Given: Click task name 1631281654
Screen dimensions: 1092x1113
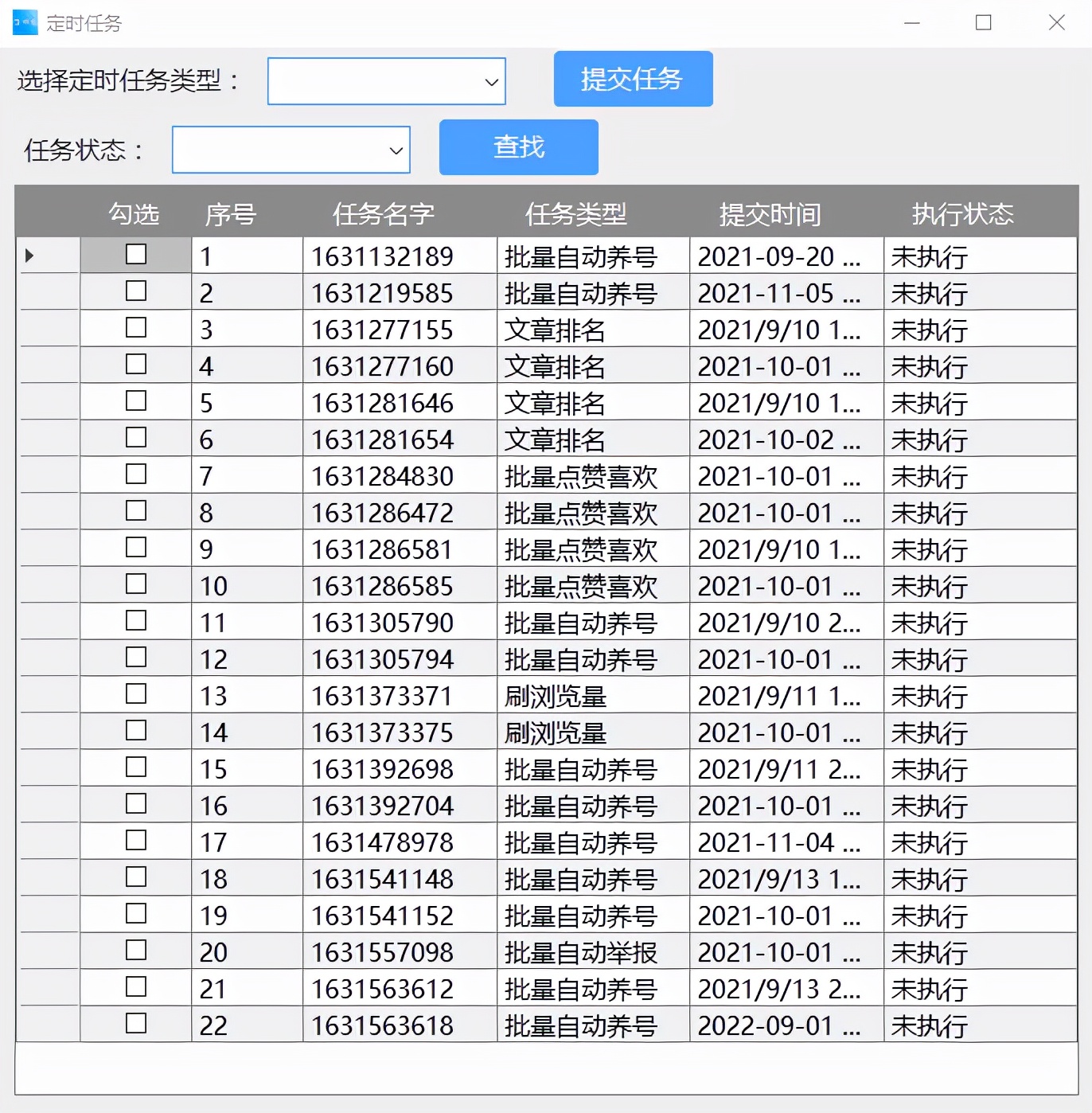Looking at the screenshot, I should 400,439.
